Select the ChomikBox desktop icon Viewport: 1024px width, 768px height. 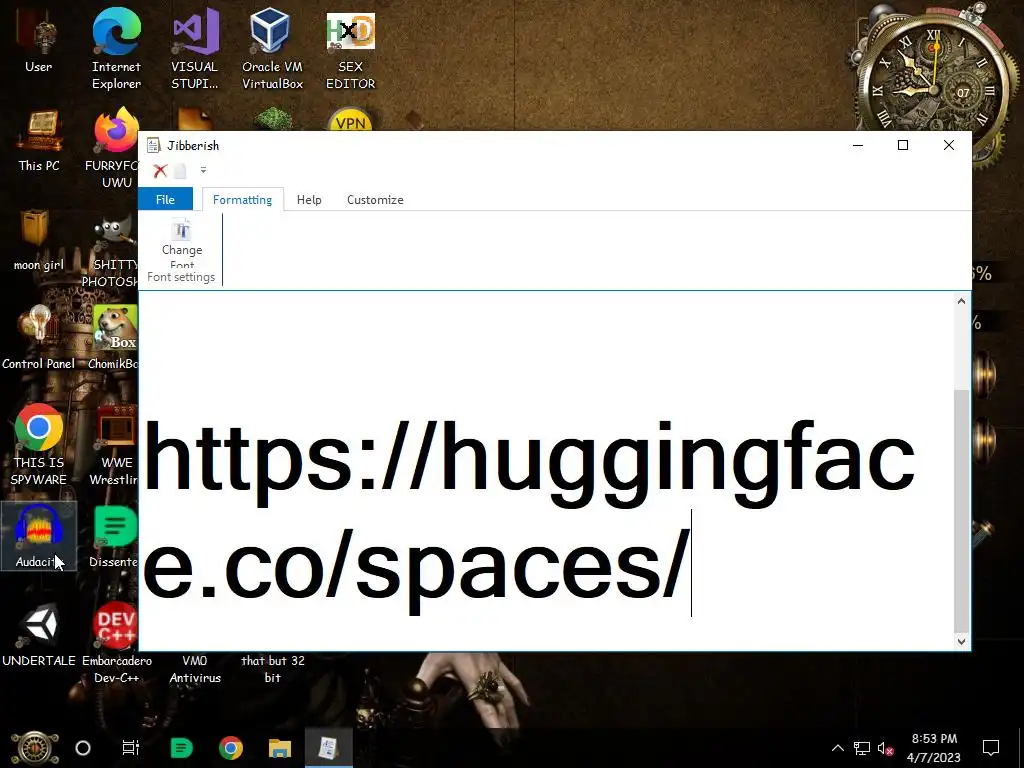click(113, 338)
